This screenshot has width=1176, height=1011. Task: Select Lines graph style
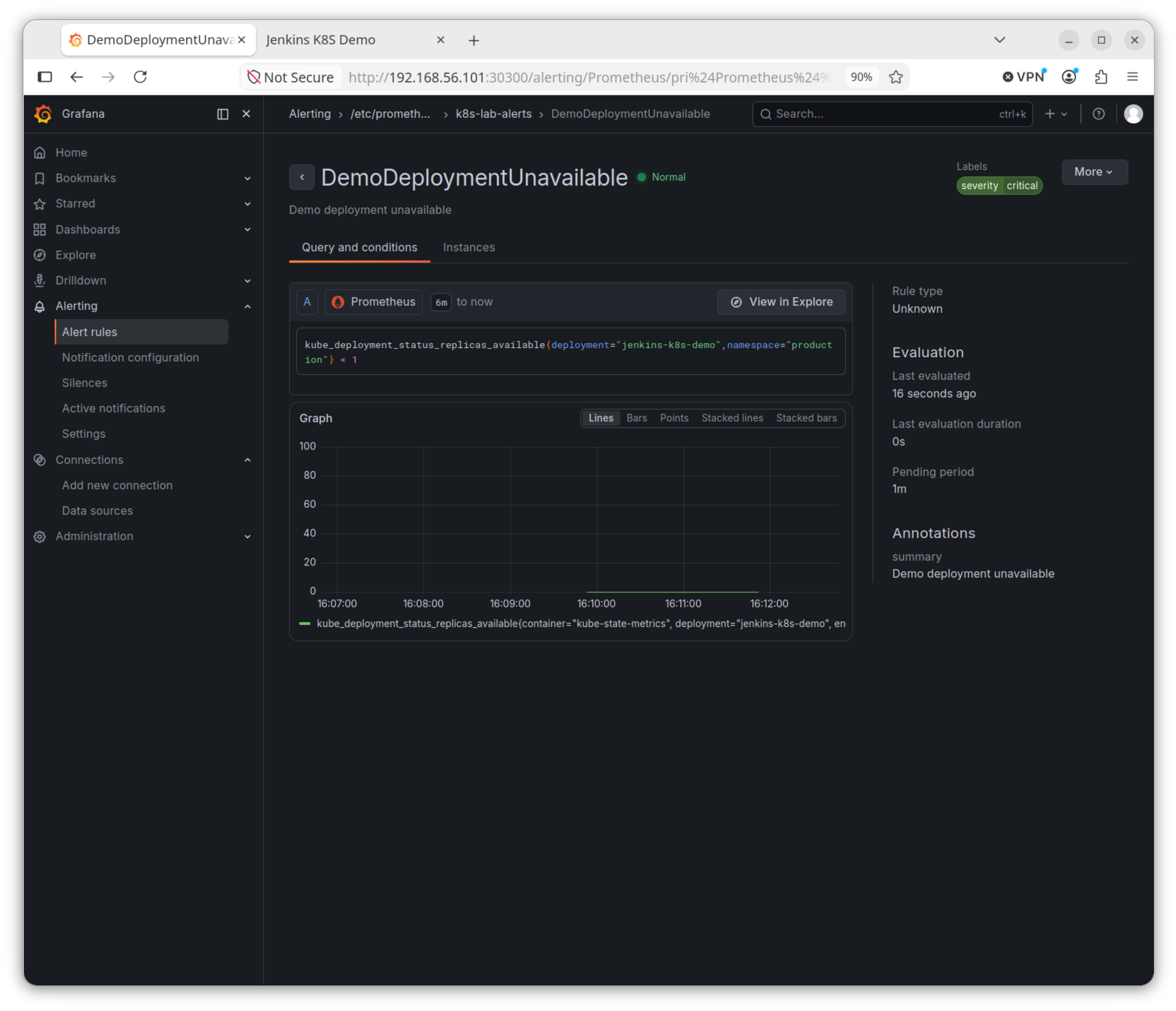(x=600, y=419)
